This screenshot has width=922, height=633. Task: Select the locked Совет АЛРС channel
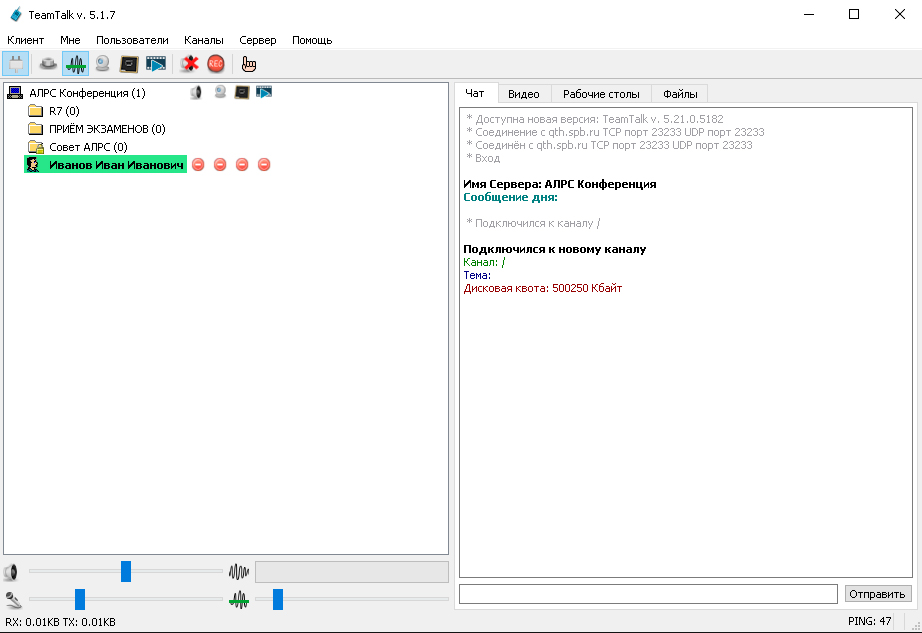tap(87, 147)
